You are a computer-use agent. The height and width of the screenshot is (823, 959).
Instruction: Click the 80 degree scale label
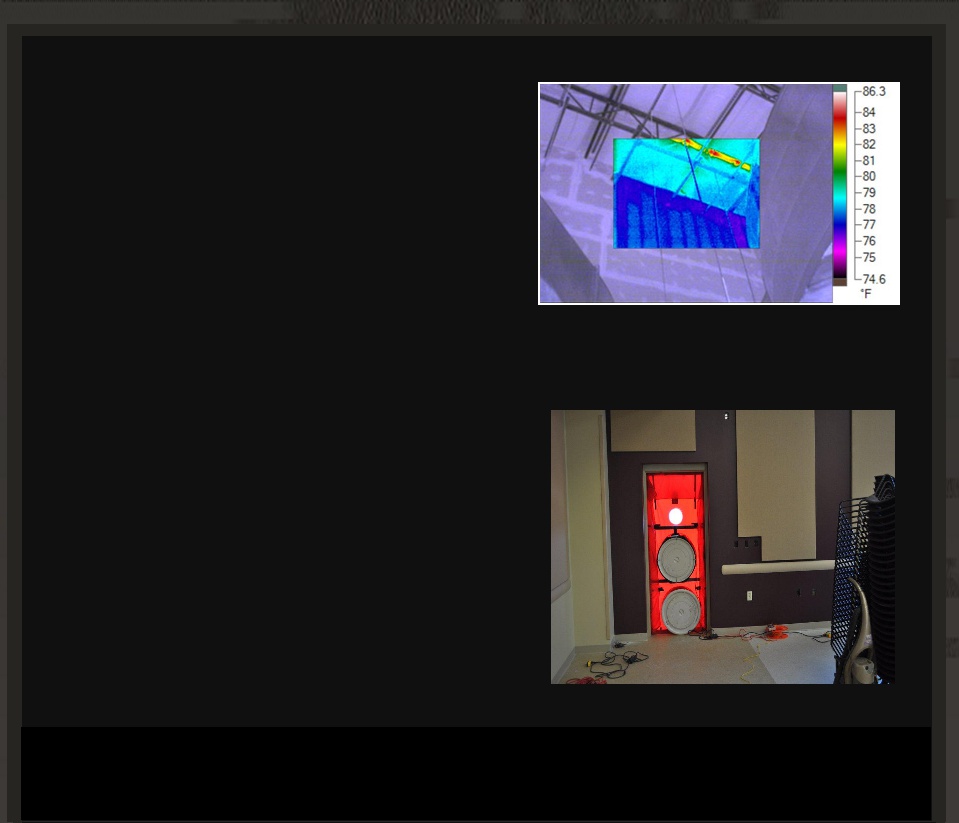tap(868, 176)
